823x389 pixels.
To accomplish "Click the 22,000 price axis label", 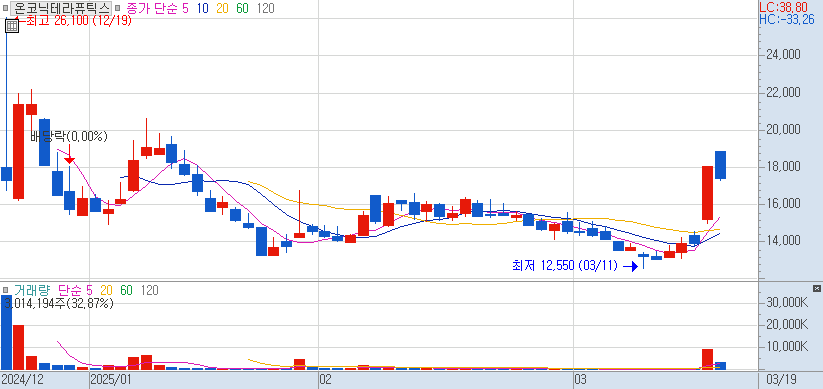I will tap(783, 92).
